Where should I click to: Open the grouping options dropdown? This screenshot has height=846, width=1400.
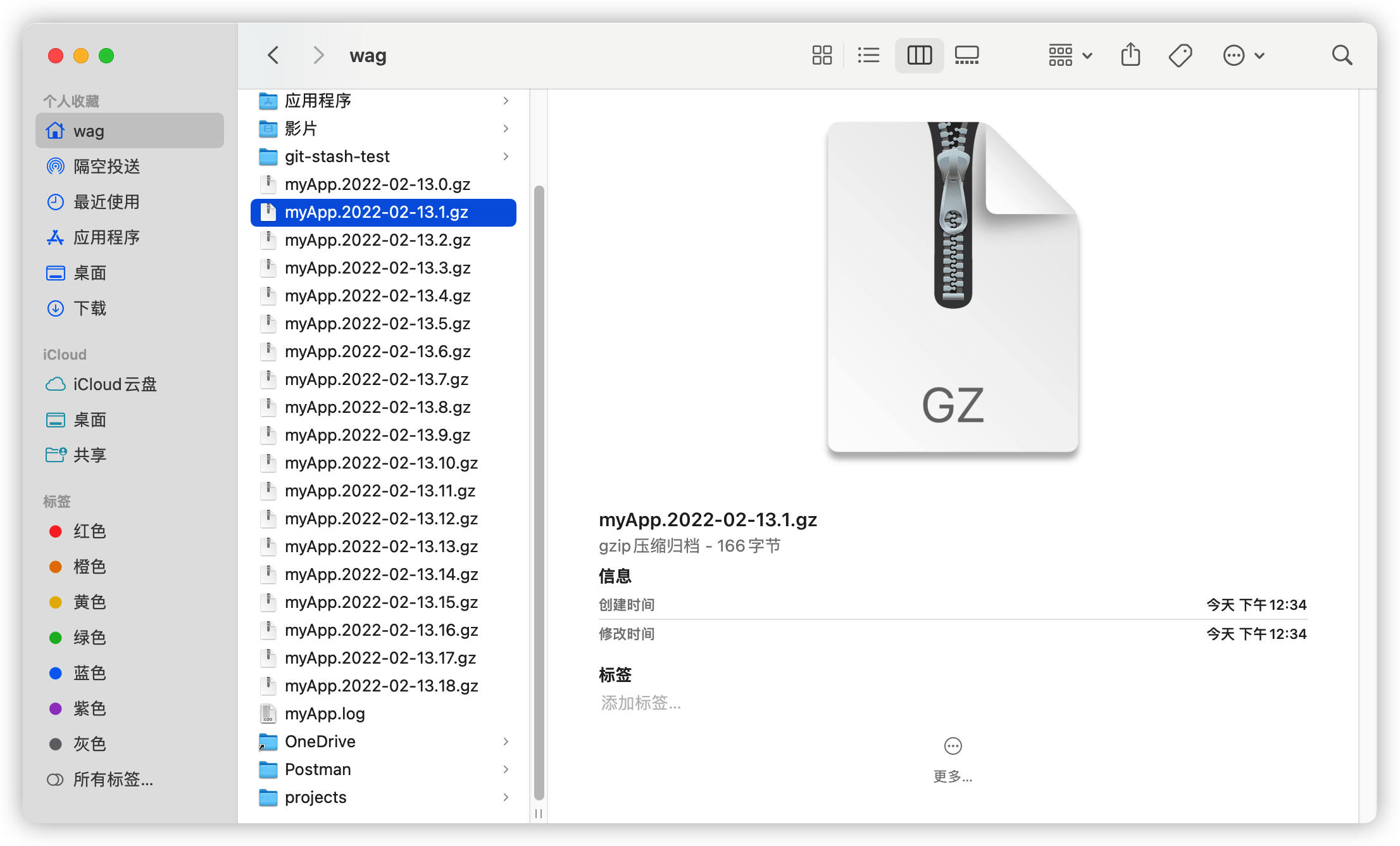[x=1070, y=55]
